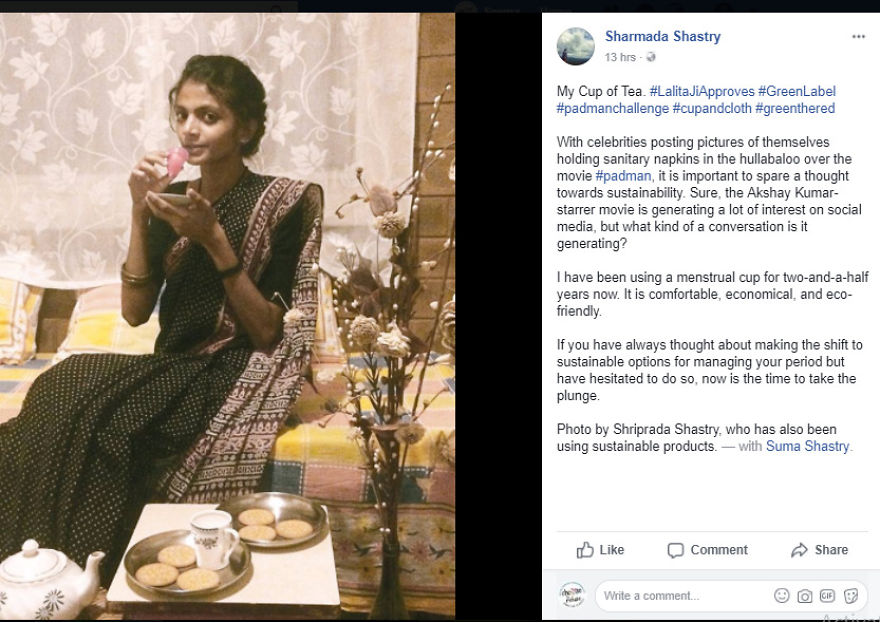Visit the #greenthered hashtag
Image resolution: width=880 pixels, height=623 pixels.
click(x=795, y=108)
